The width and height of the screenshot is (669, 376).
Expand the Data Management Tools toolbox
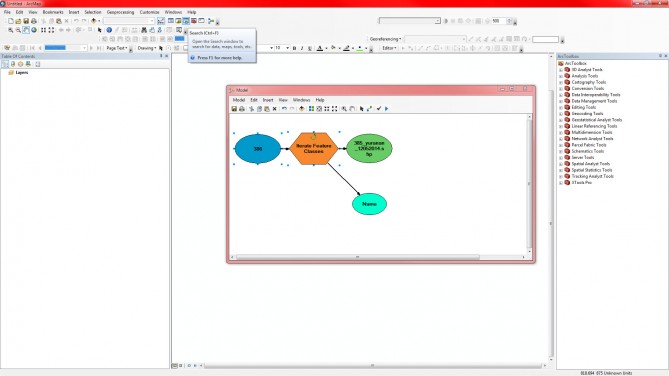(561, 101)
